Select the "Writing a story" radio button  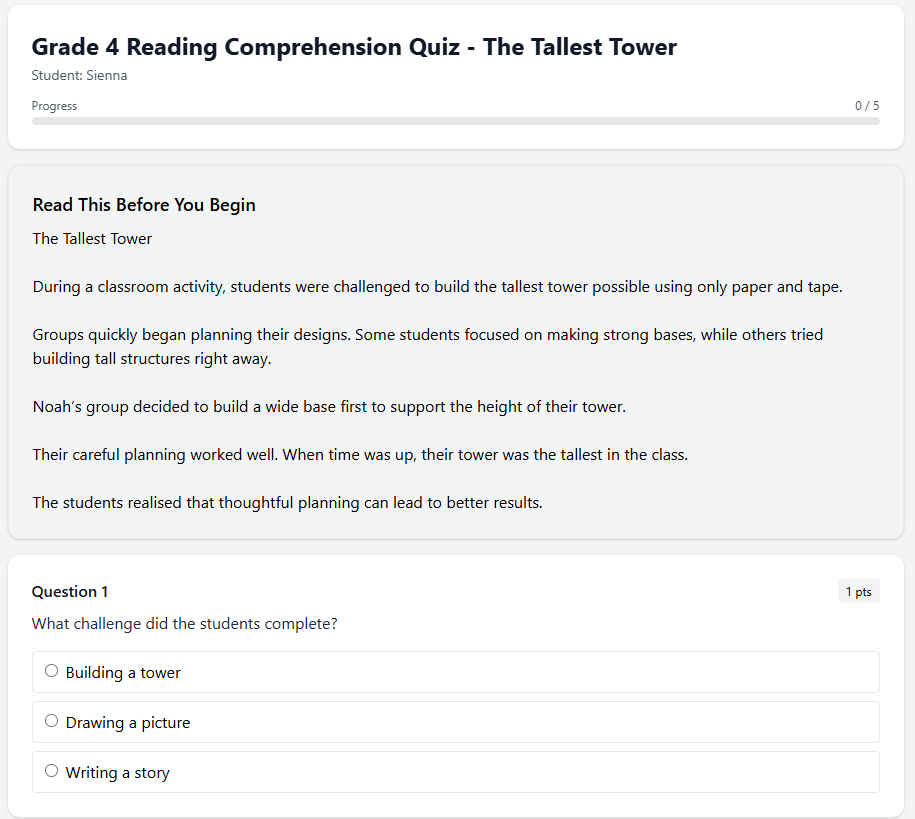click(x=51, y=770)
